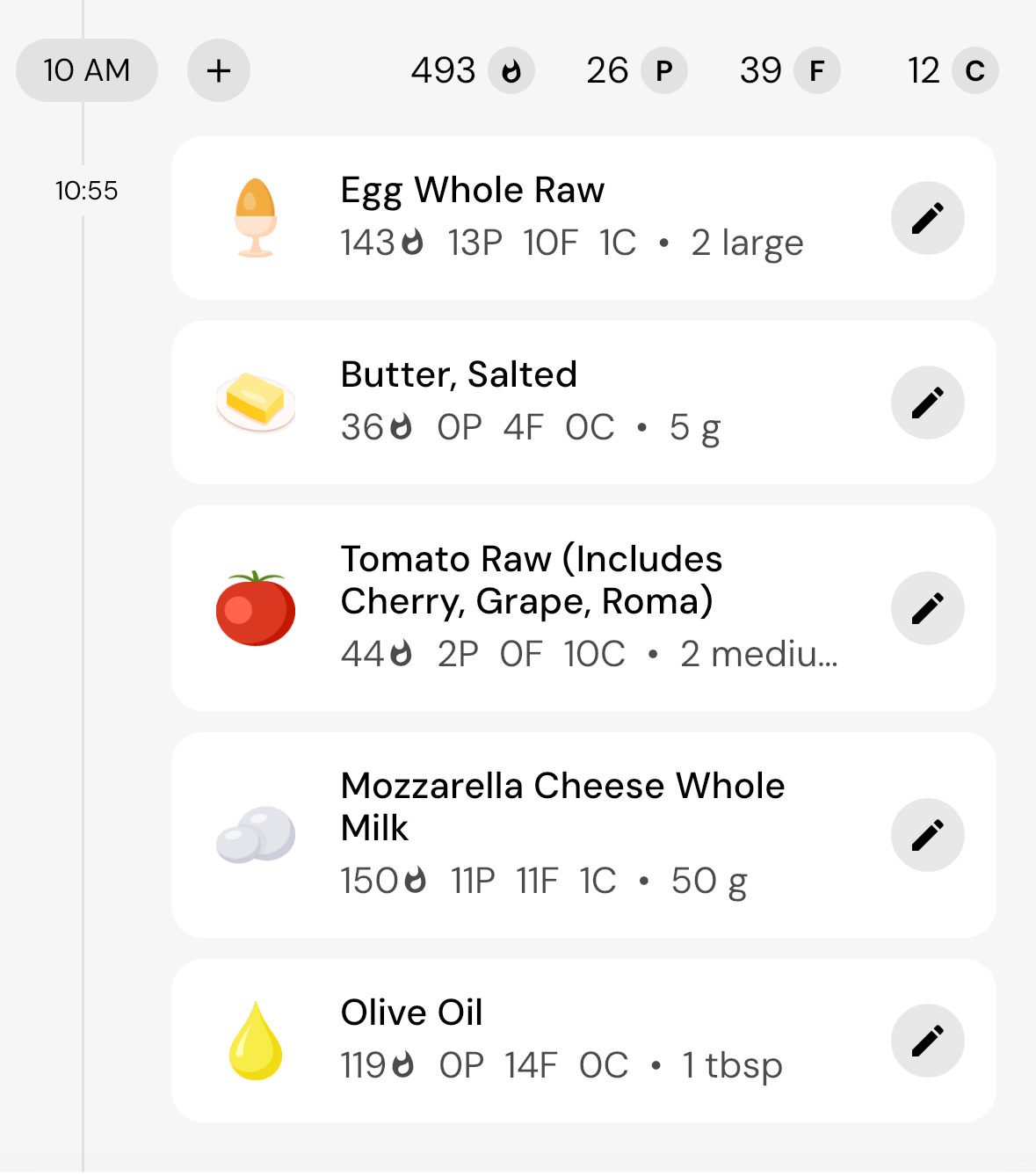Screen dimensions: 1036x1176
Task: Click the 10:55 timeline timestamp
Action: [x=86, y=191]
